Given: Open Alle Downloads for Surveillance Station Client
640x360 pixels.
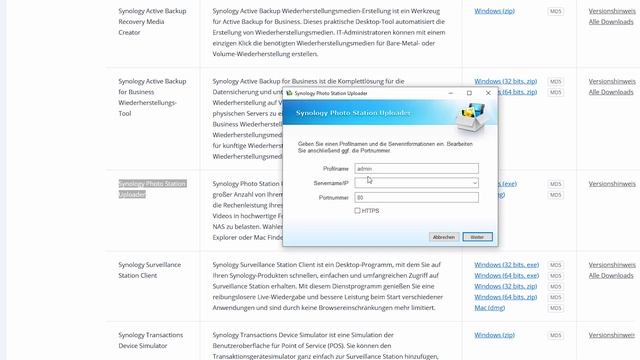Looking at the screenshot, I should click(611, 276).
